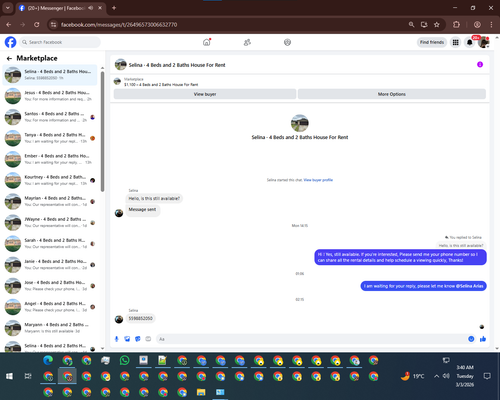
Task: Open Ember - 4 Beds and 2 Baths conversation
Action: (x=50, y=159)
